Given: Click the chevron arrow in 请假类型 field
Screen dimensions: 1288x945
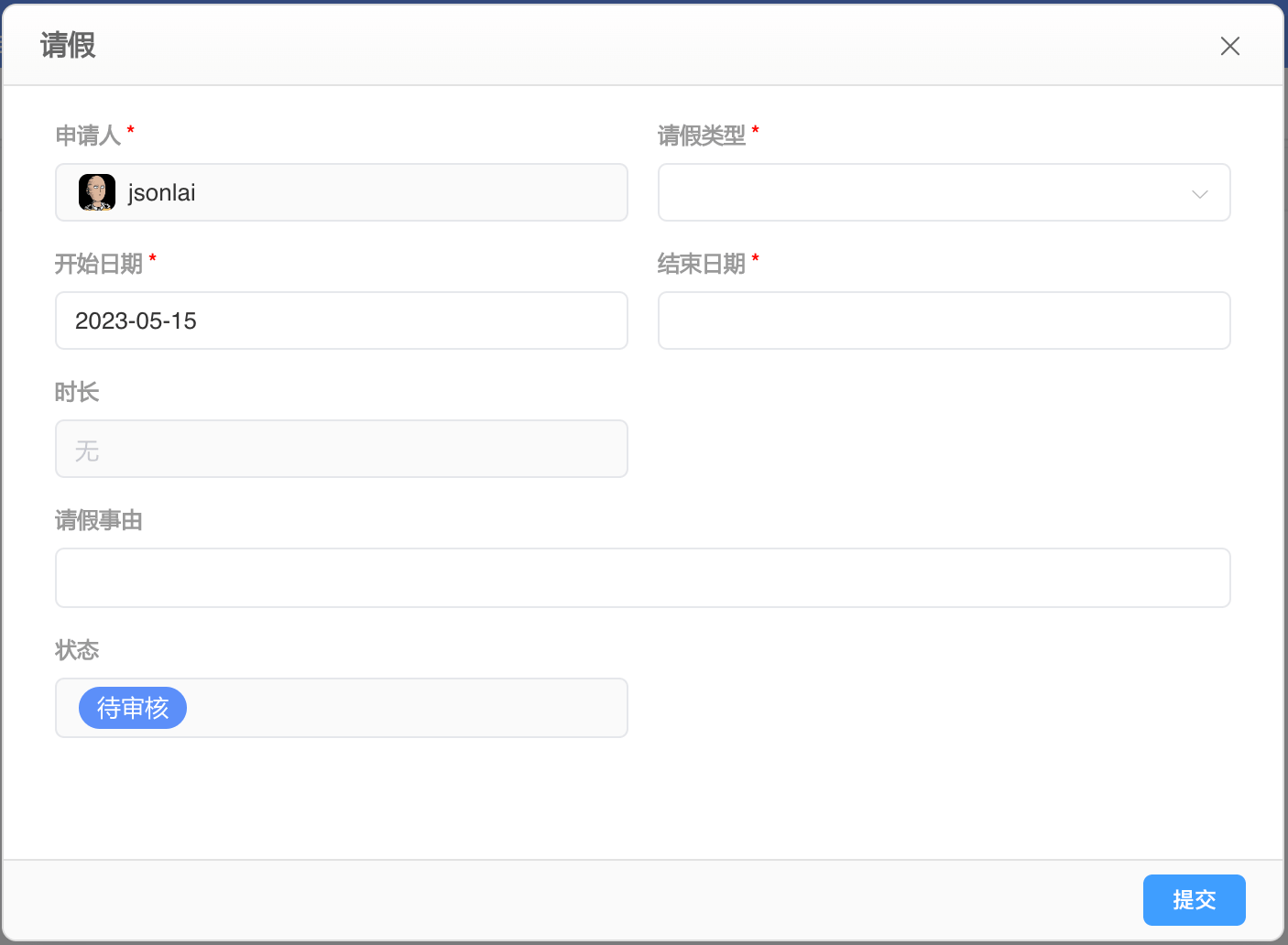Looking at the screenshot, I should click(x=1199, y=194).
